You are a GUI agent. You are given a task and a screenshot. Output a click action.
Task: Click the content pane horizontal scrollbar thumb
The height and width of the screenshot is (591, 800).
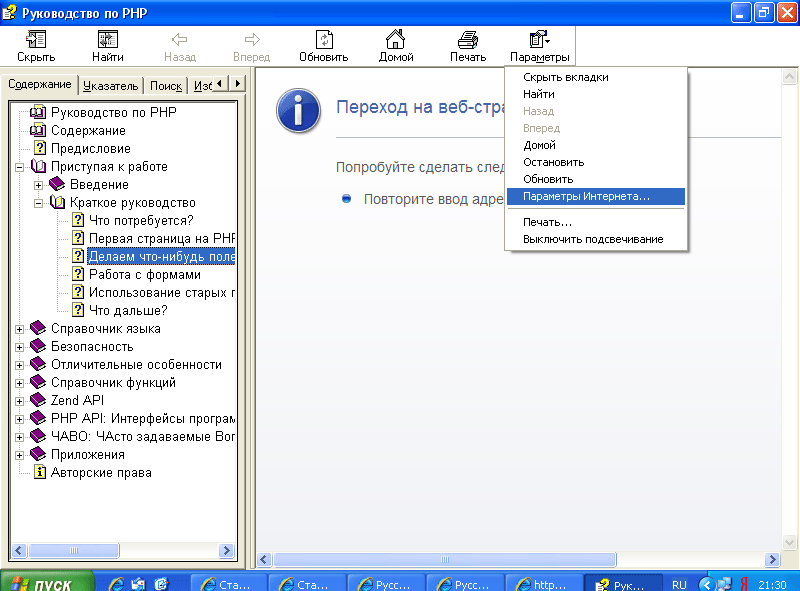pos(445,559)
